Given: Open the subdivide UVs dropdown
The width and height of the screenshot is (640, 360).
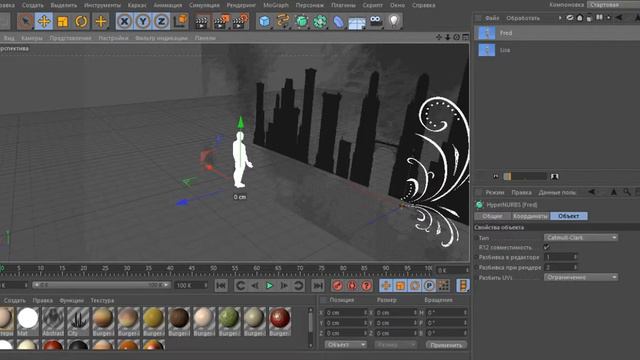Looking at the screenshot, I should [580, 277].
